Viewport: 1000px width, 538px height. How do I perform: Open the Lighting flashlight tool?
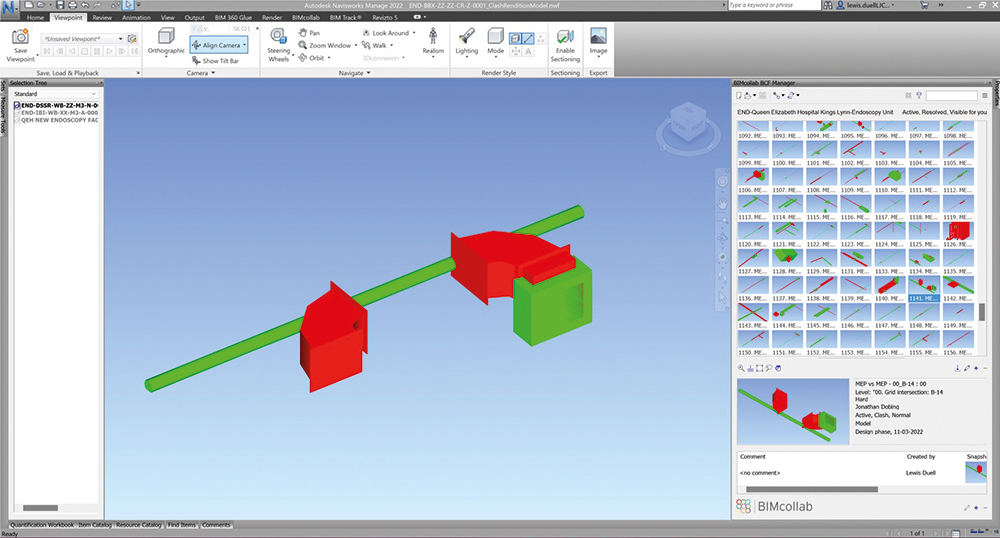[466, 40]
